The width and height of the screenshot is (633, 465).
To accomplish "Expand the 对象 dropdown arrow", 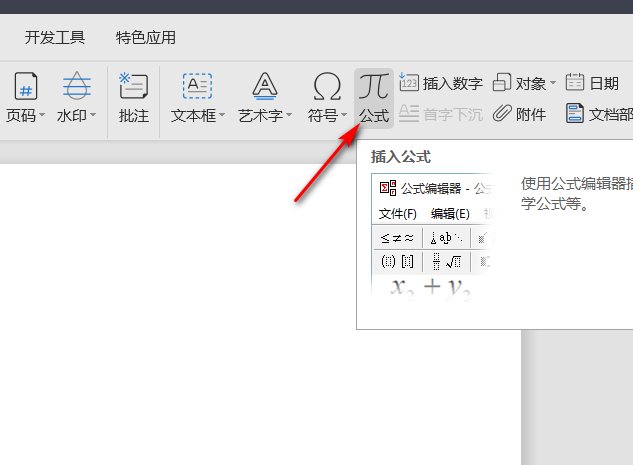I will point(553,83).
